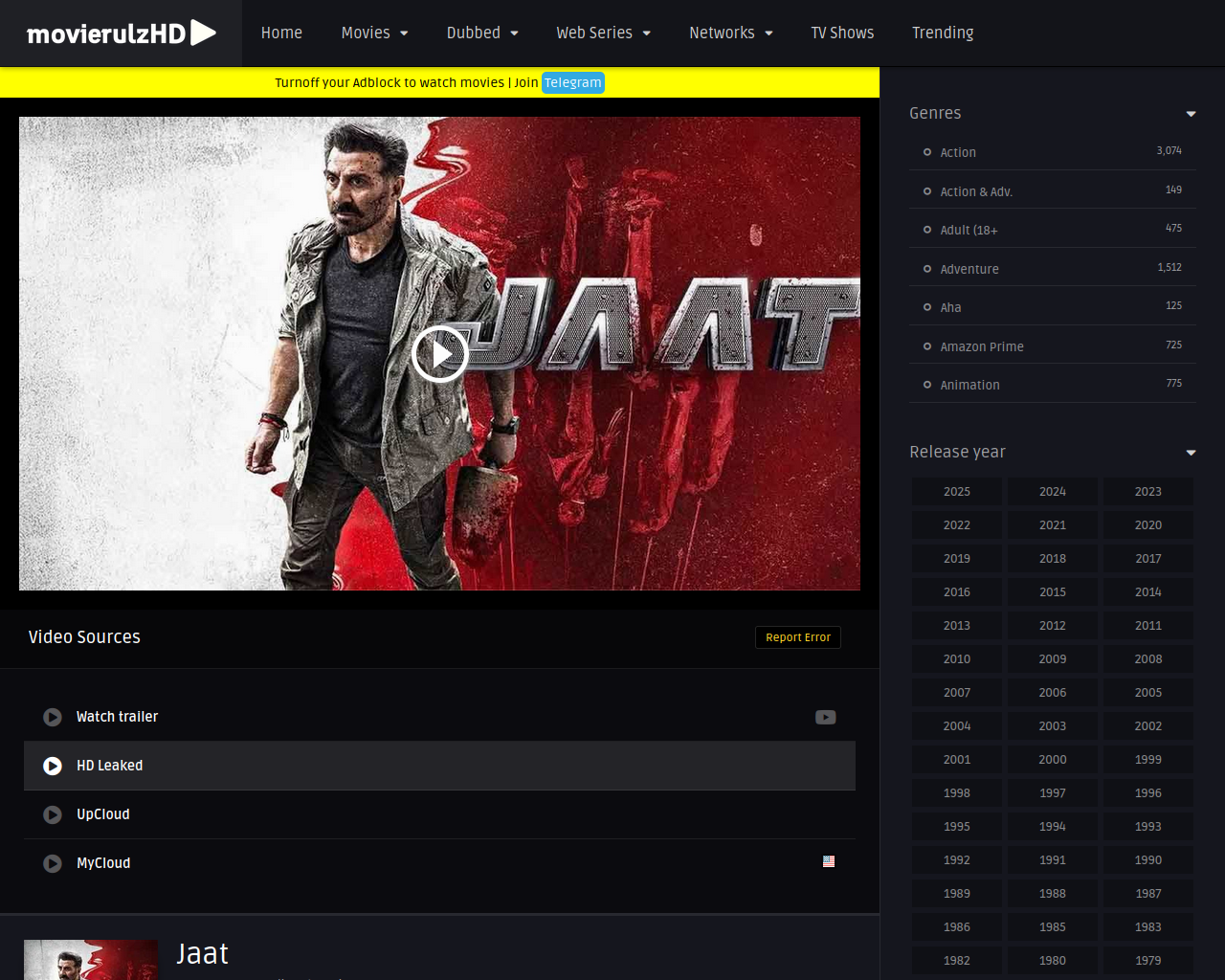This screenshot has width=1225, height=980.
Task: Open the TV Shows page
Action: 842,33
